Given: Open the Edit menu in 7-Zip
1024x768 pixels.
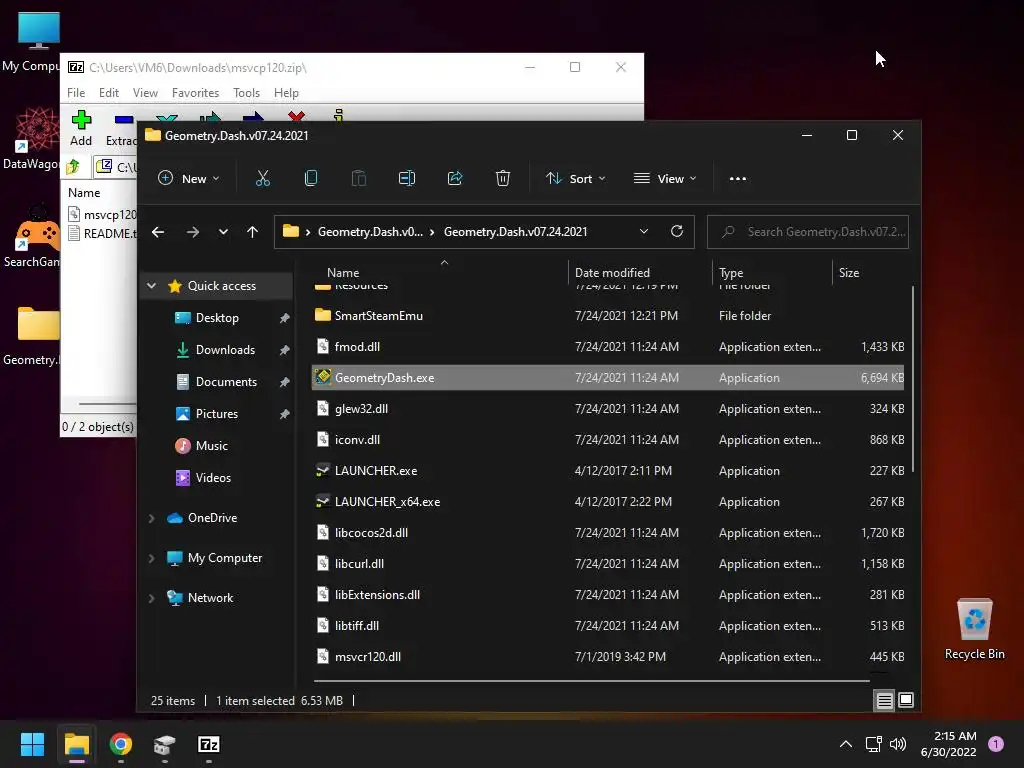Looking at the screenshot, I should click(108, 93).
